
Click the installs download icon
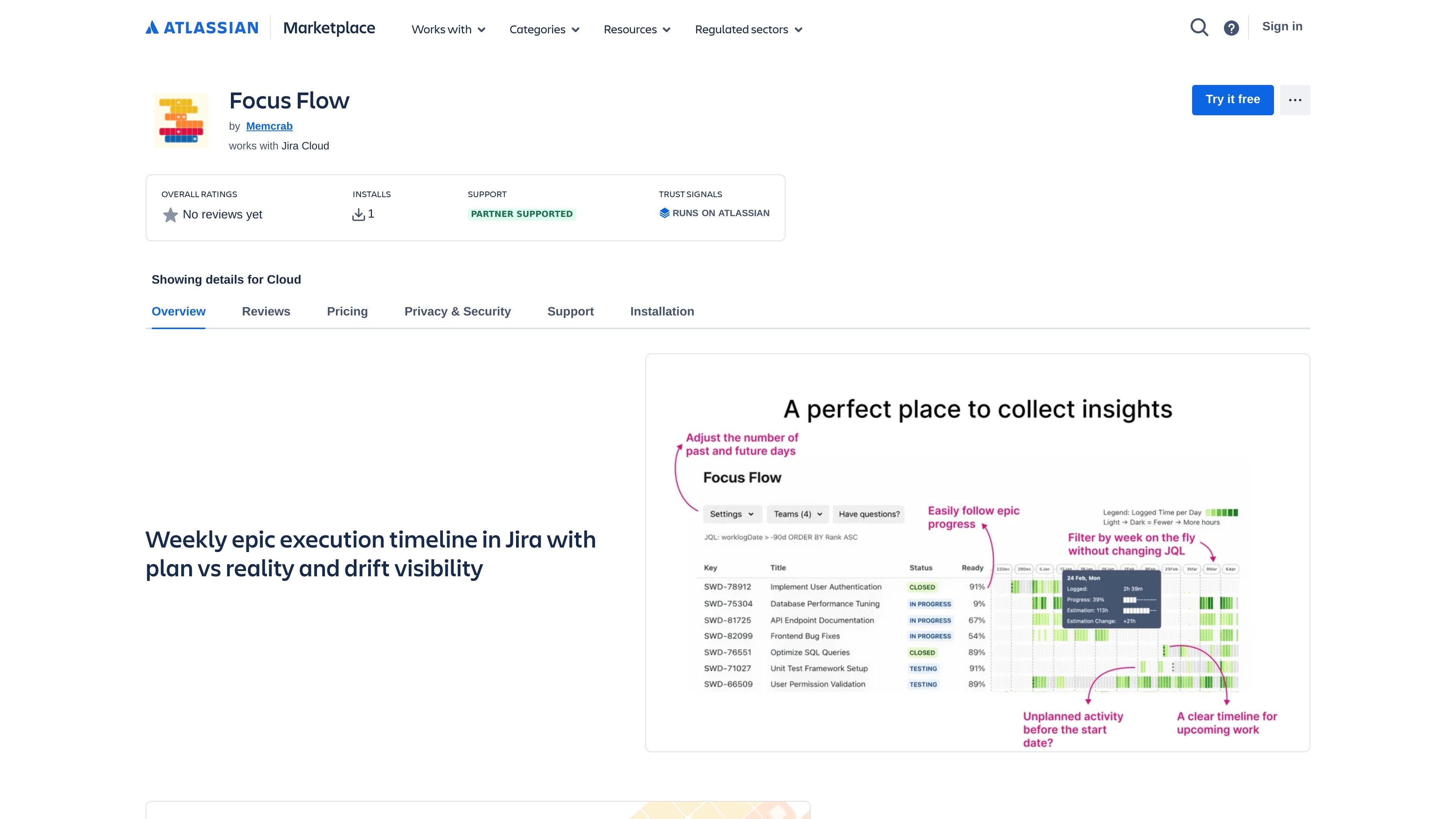pyautogui.click(x=358, y=215)
